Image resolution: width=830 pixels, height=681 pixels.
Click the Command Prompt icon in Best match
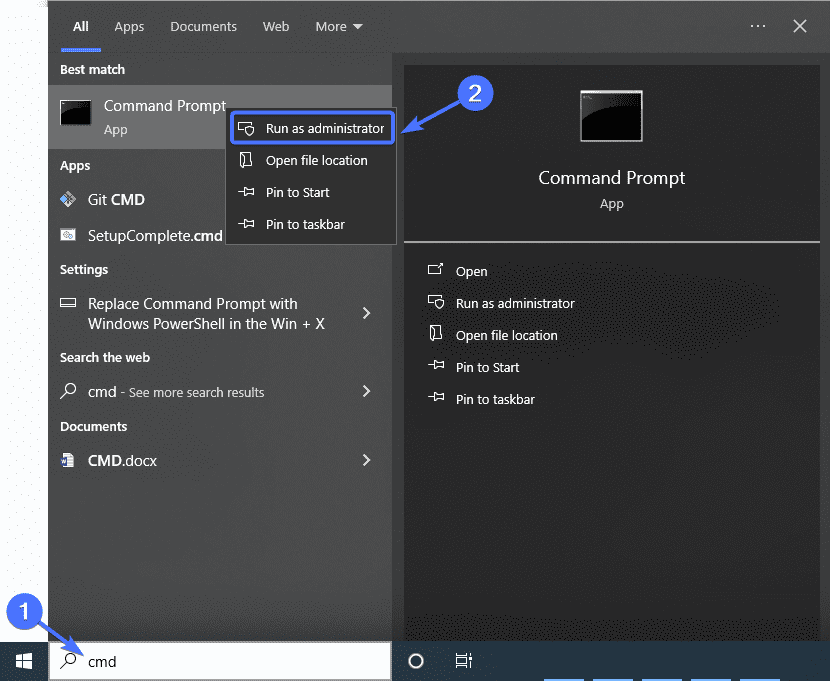tap(75, 113)
